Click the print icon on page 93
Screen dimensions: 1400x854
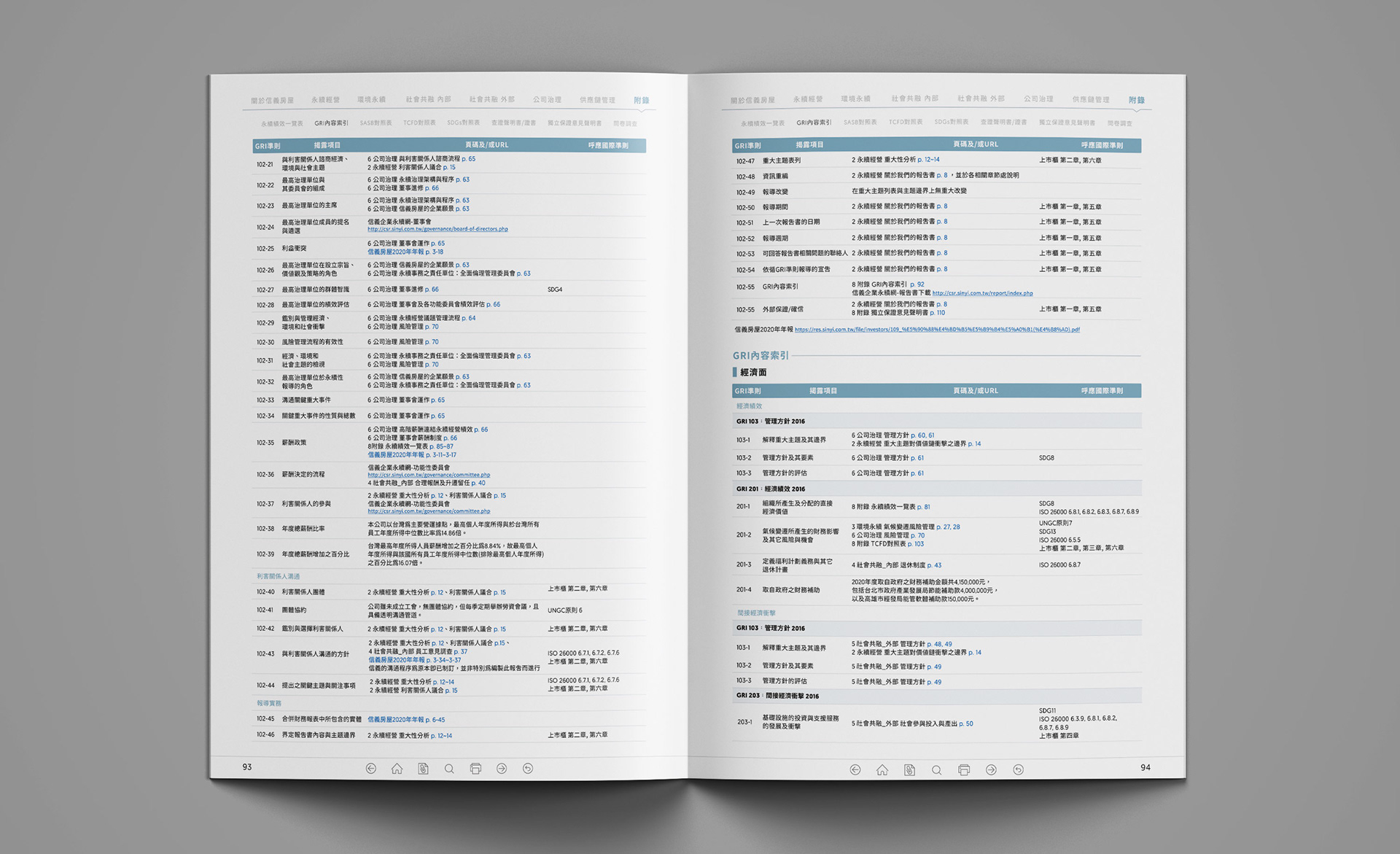[475, 768]
